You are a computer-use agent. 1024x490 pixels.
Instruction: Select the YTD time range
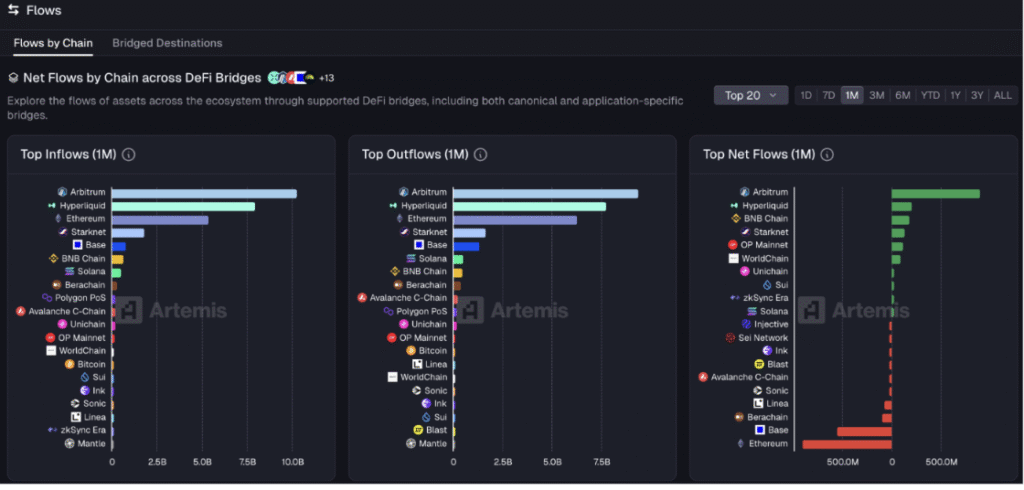(x=930, y=95)
